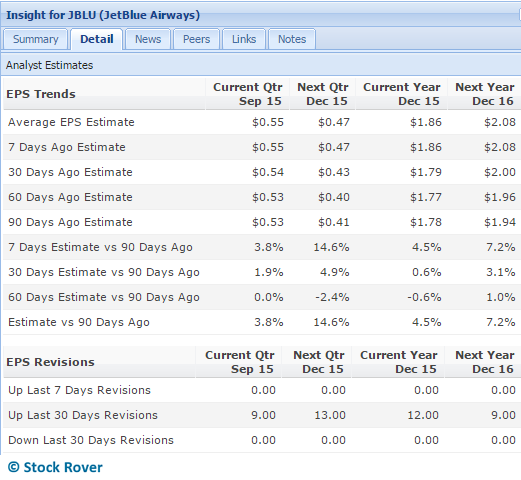Select the Average EPS Estimate row label
Screen dimensions: 521x480
(x=71, y=122)
